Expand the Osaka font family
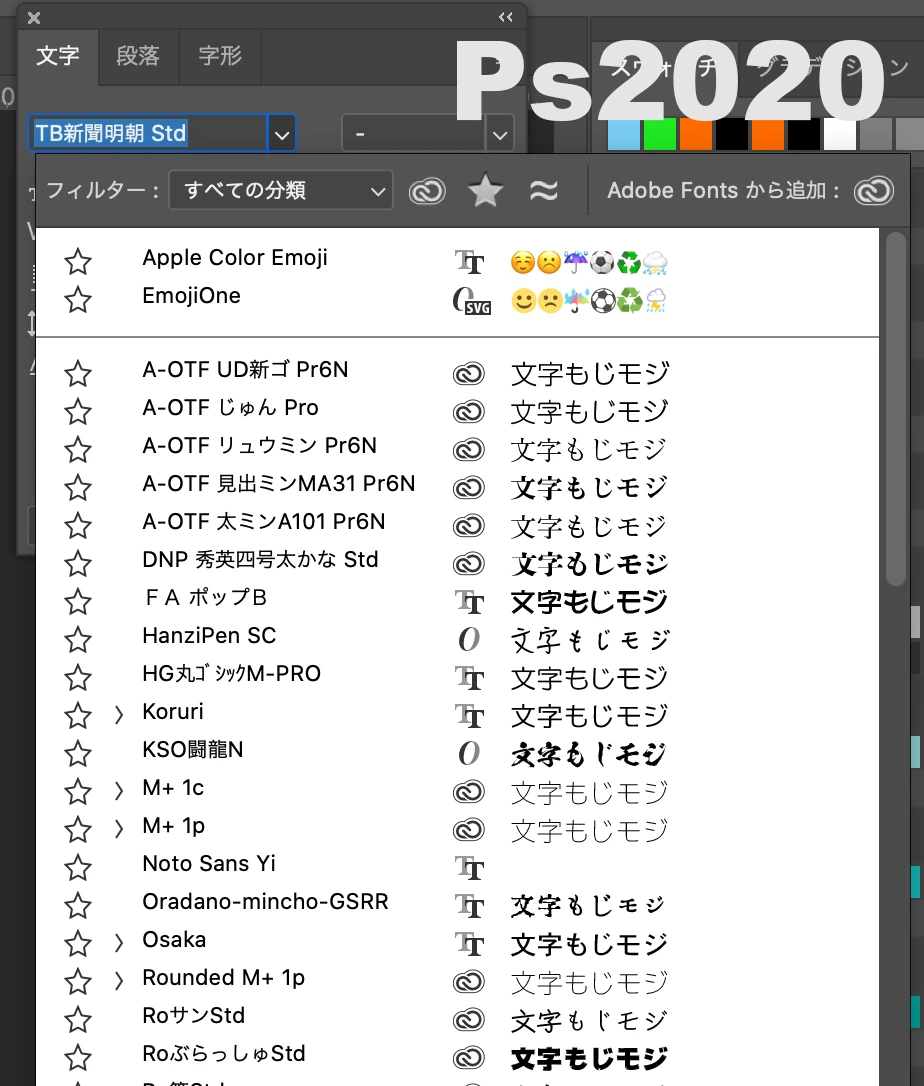The width and height of the screenshot is (924, 1086). [118, 943]
